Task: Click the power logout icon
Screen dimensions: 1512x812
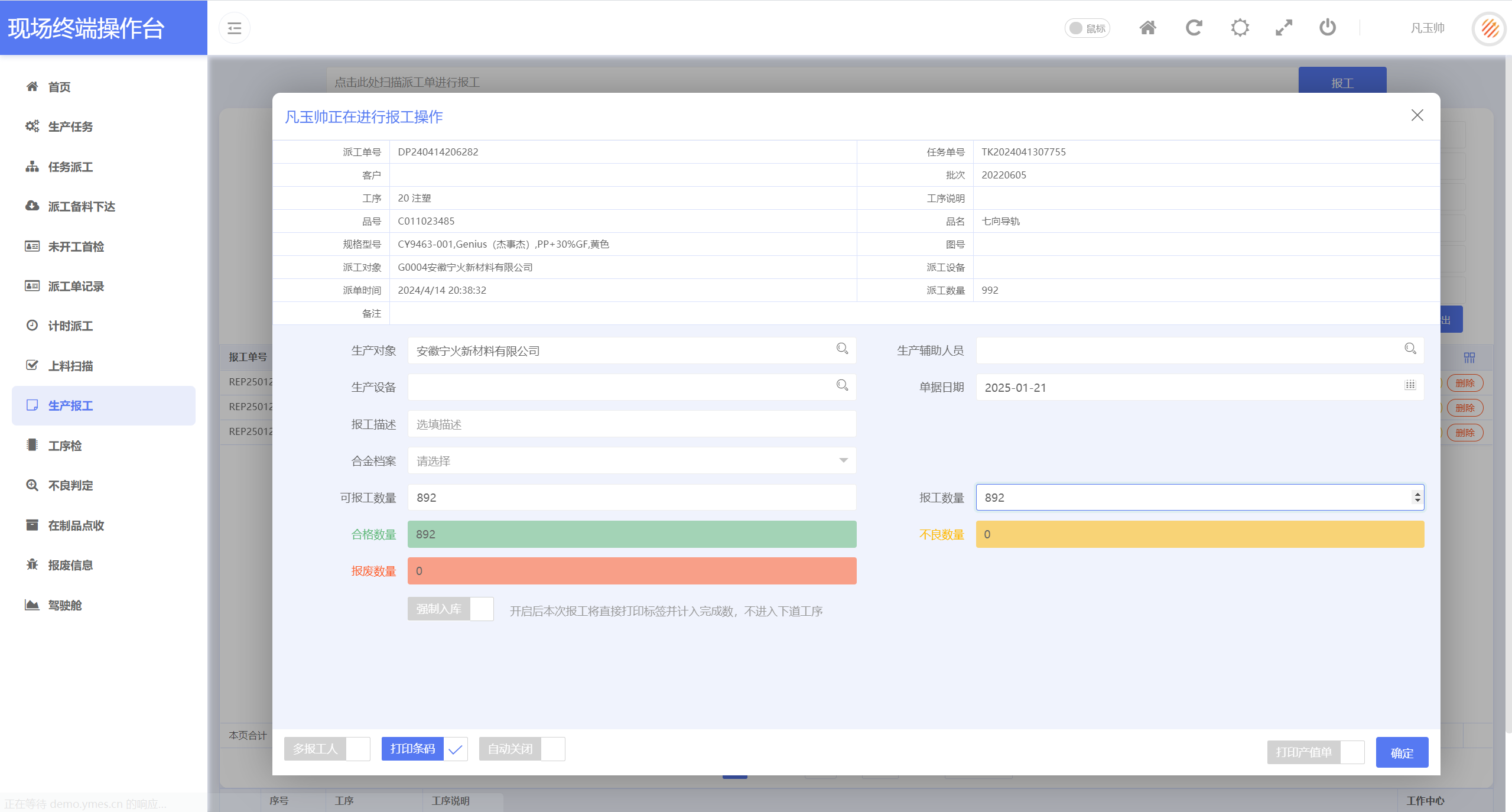Action: click(1327, 28)
